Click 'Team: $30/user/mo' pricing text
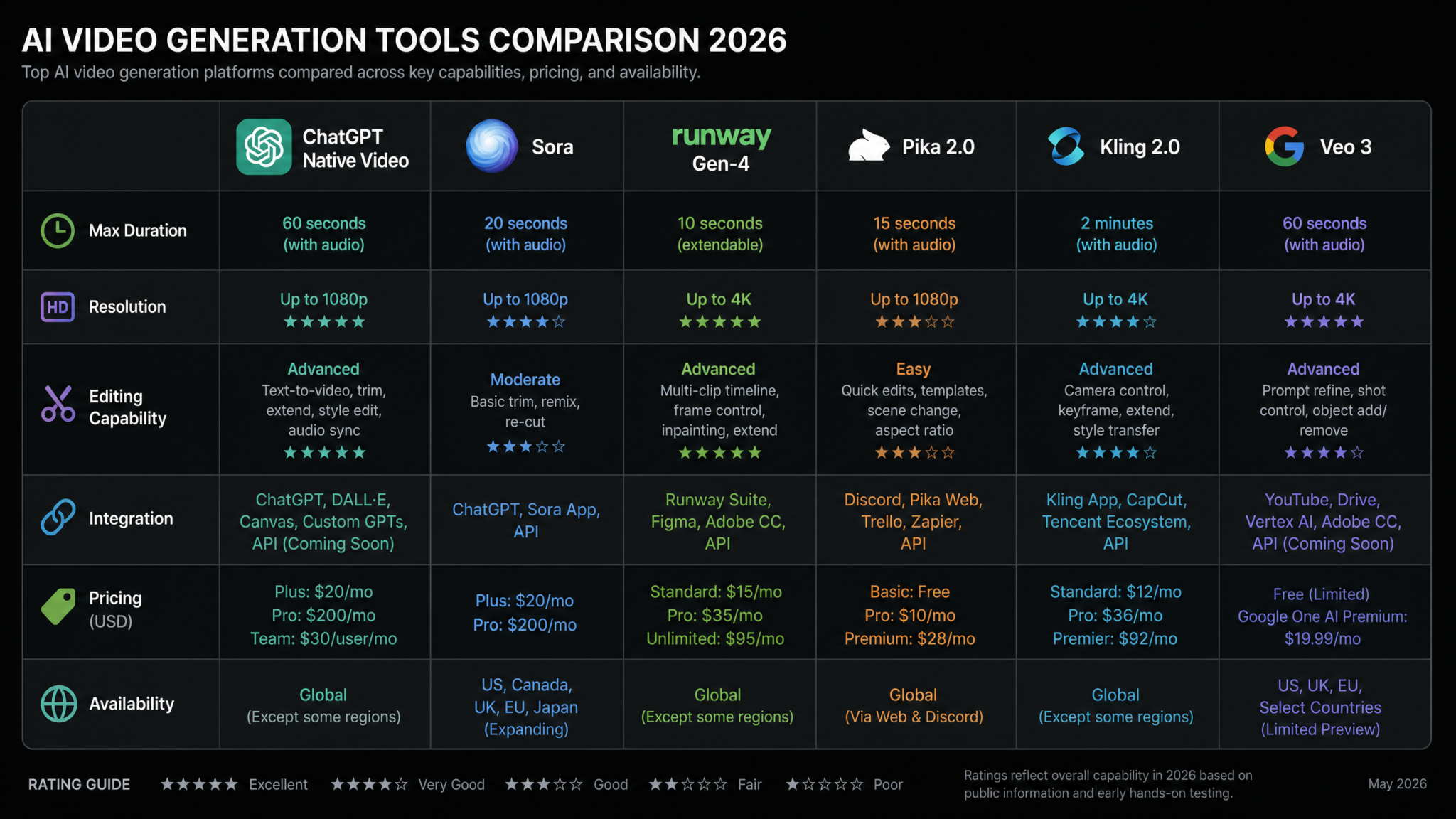 tap(323, 638)
